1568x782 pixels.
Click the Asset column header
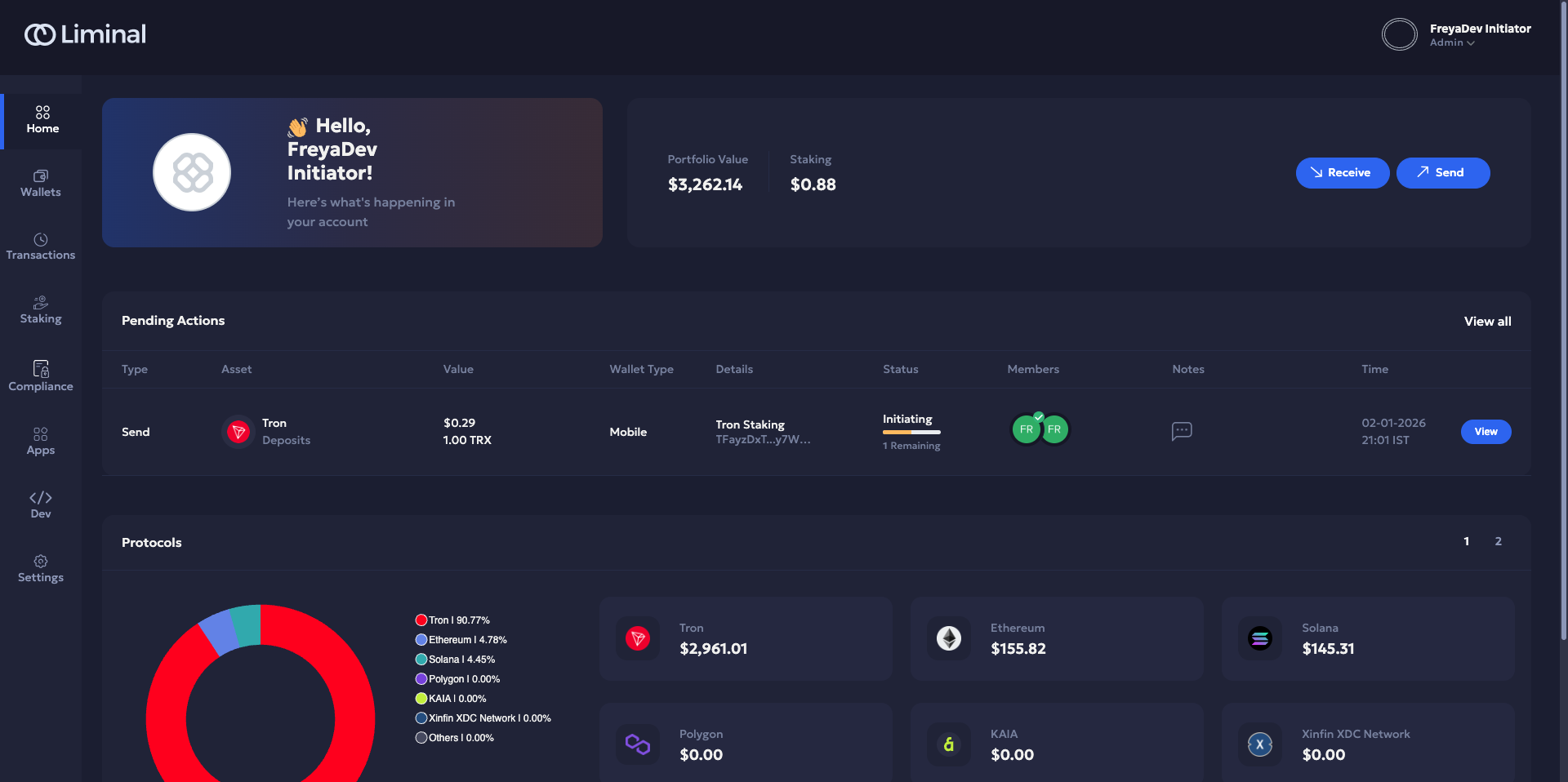(x=237, y=370)
